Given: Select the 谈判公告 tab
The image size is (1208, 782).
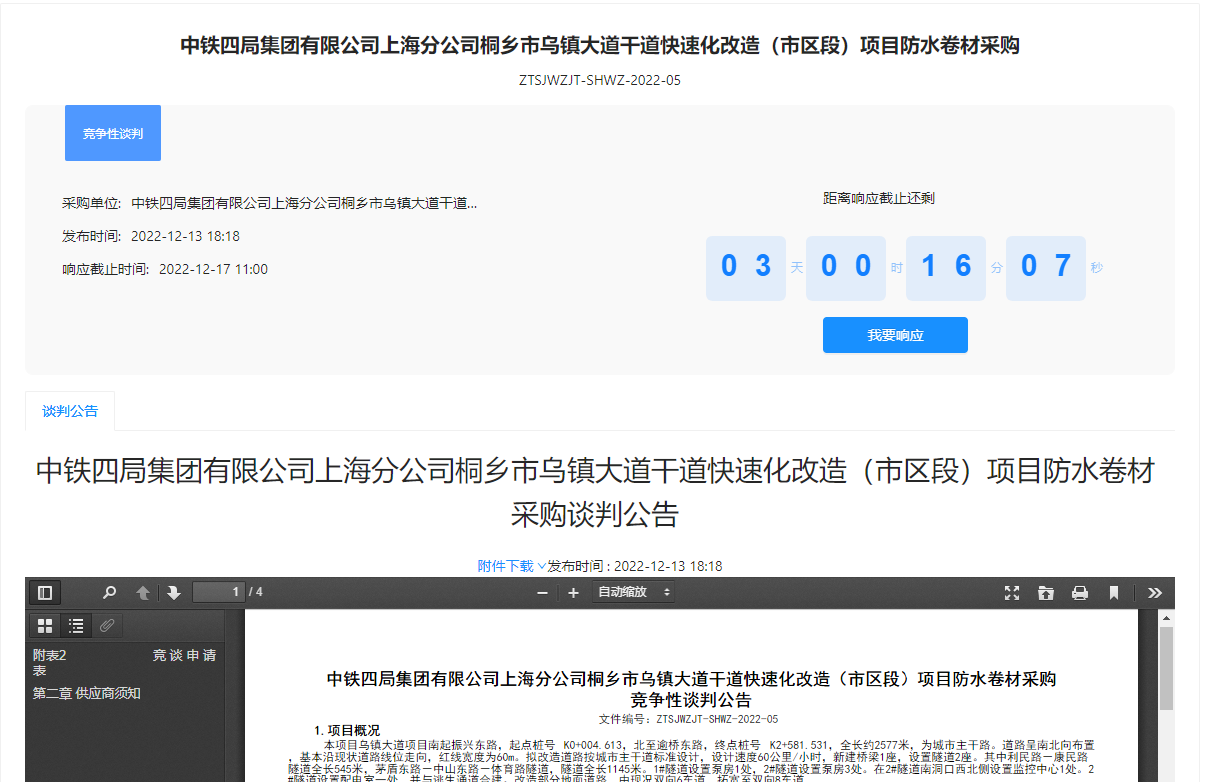Looking at the screenshot, I should (70, 411).
